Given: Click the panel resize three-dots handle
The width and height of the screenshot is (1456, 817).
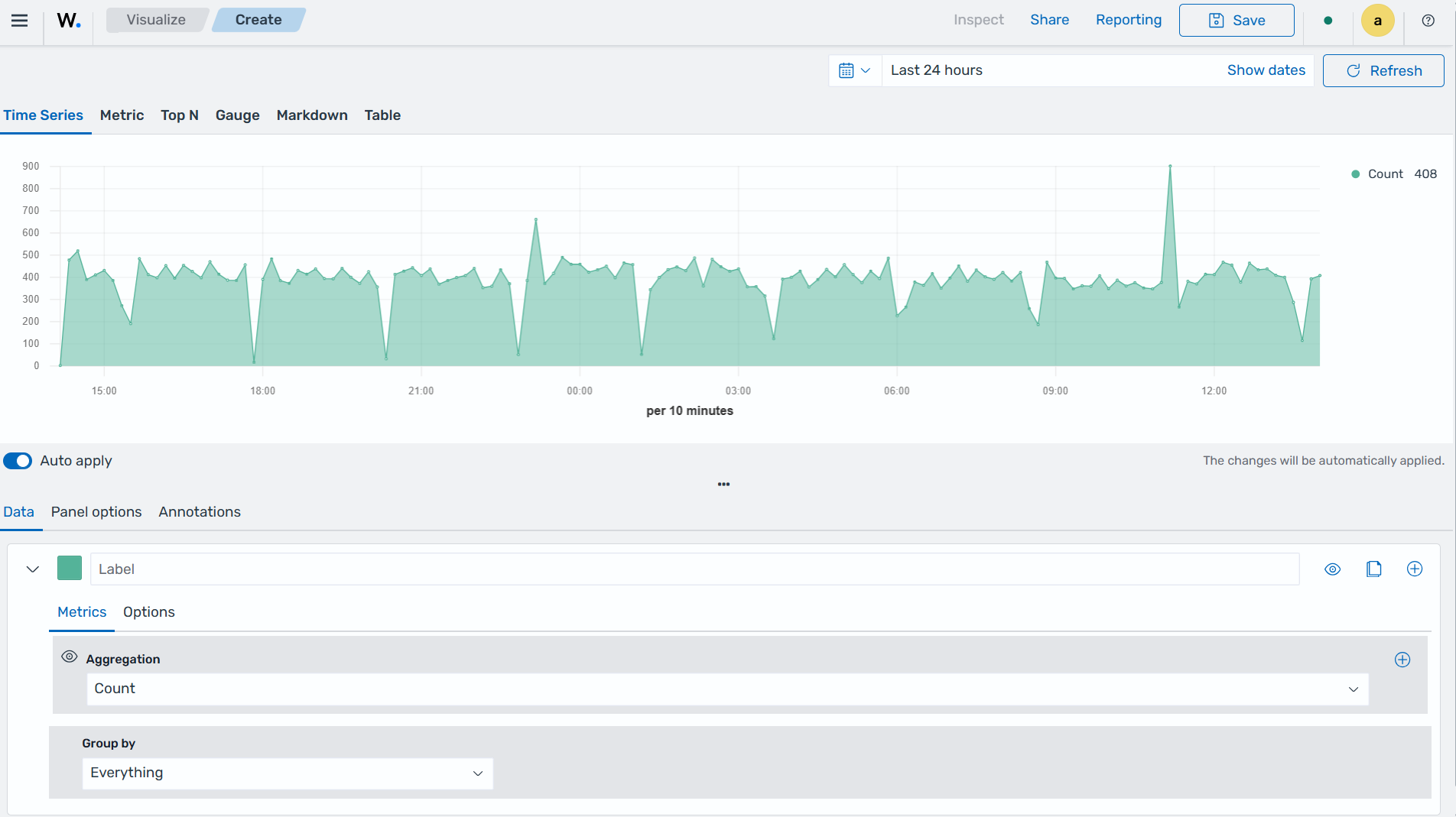Looking at the screenshot, I should point(723,484).
